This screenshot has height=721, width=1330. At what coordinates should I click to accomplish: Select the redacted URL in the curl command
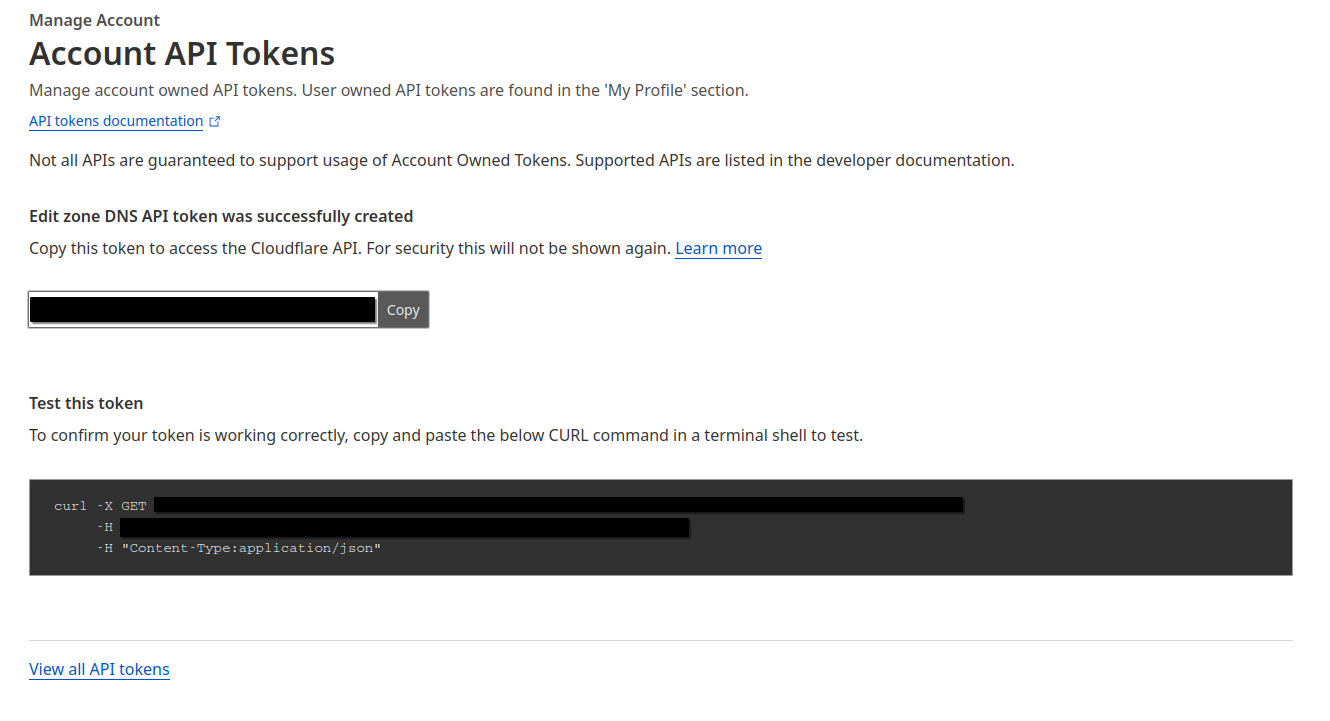pyautogui.click(x=558, y=505)
